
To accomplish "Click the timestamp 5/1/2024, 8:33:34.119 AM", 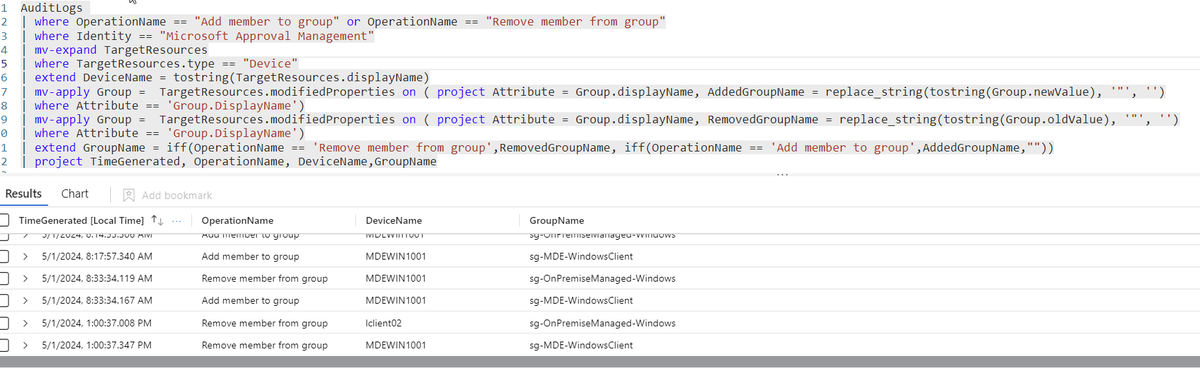I will (97, 278).
